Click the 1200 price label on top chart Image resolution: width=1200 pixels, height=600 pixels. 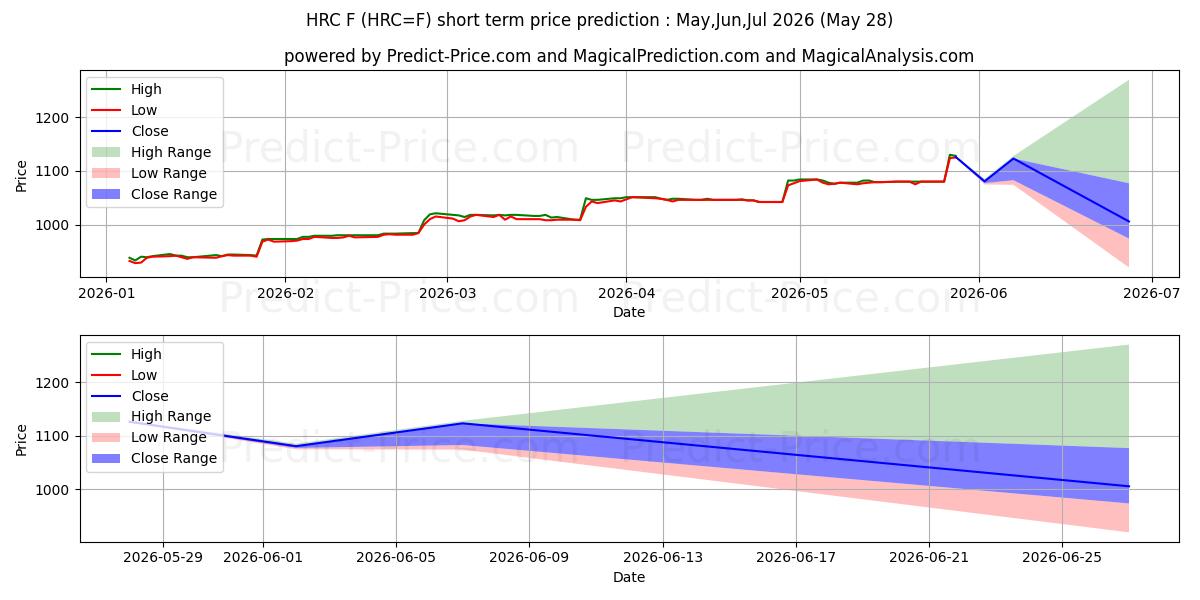(56, 118)
